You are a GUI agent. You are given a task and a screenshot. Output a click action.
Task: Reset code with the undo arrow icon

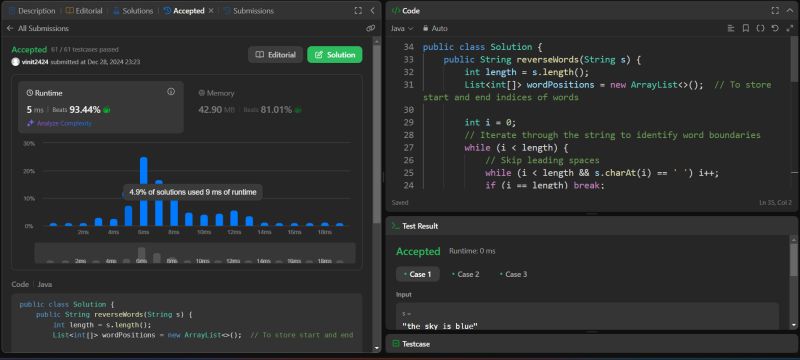775,29
